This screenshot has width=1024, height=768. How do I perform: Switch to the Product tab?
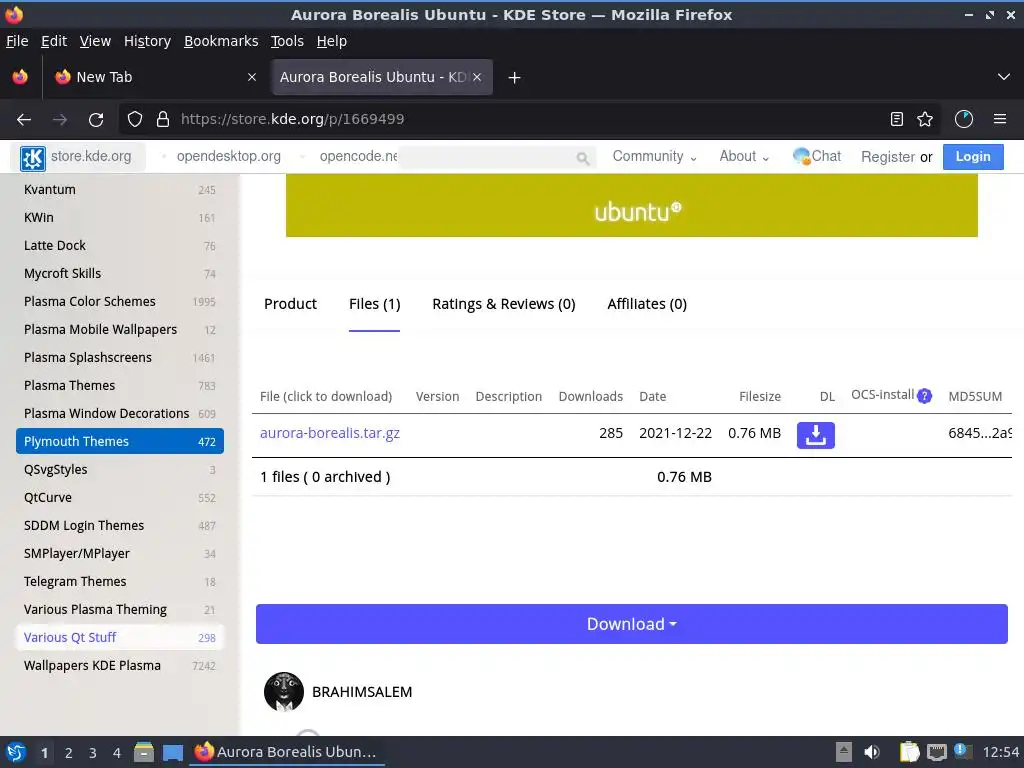(x=291, y=304)
